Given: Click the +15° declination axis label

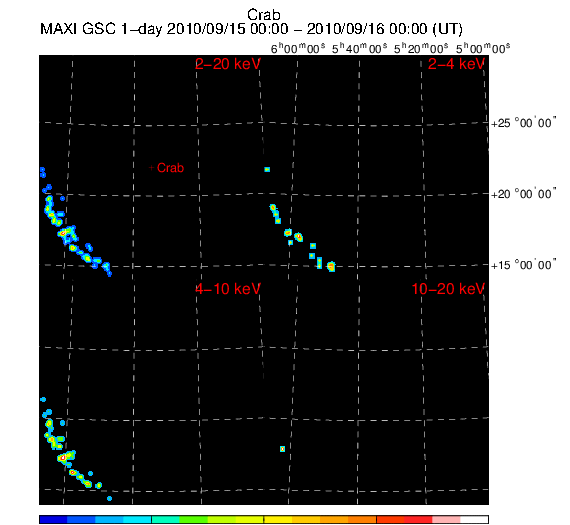Looking at the screenshot, I should point(523,265).
